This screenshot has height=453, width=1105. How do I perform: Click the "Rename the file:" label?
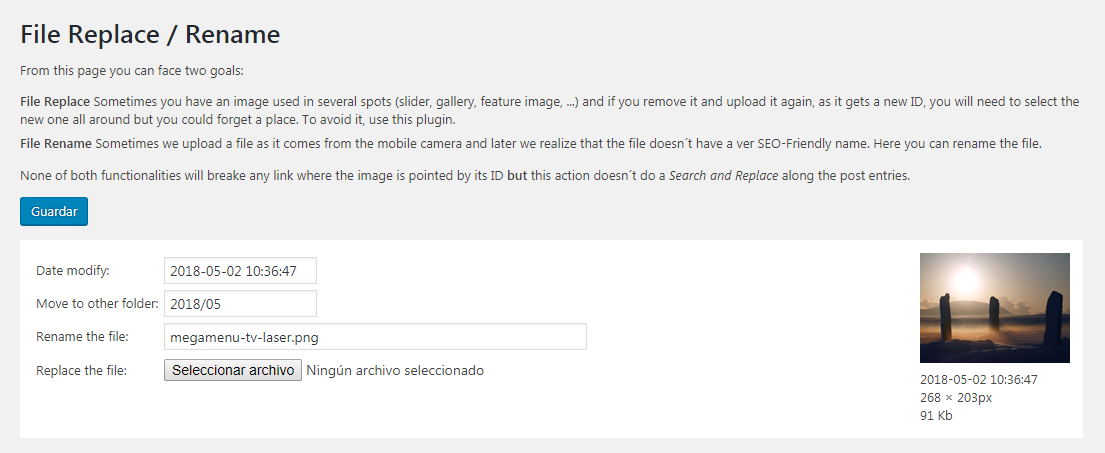coord(83,337)
